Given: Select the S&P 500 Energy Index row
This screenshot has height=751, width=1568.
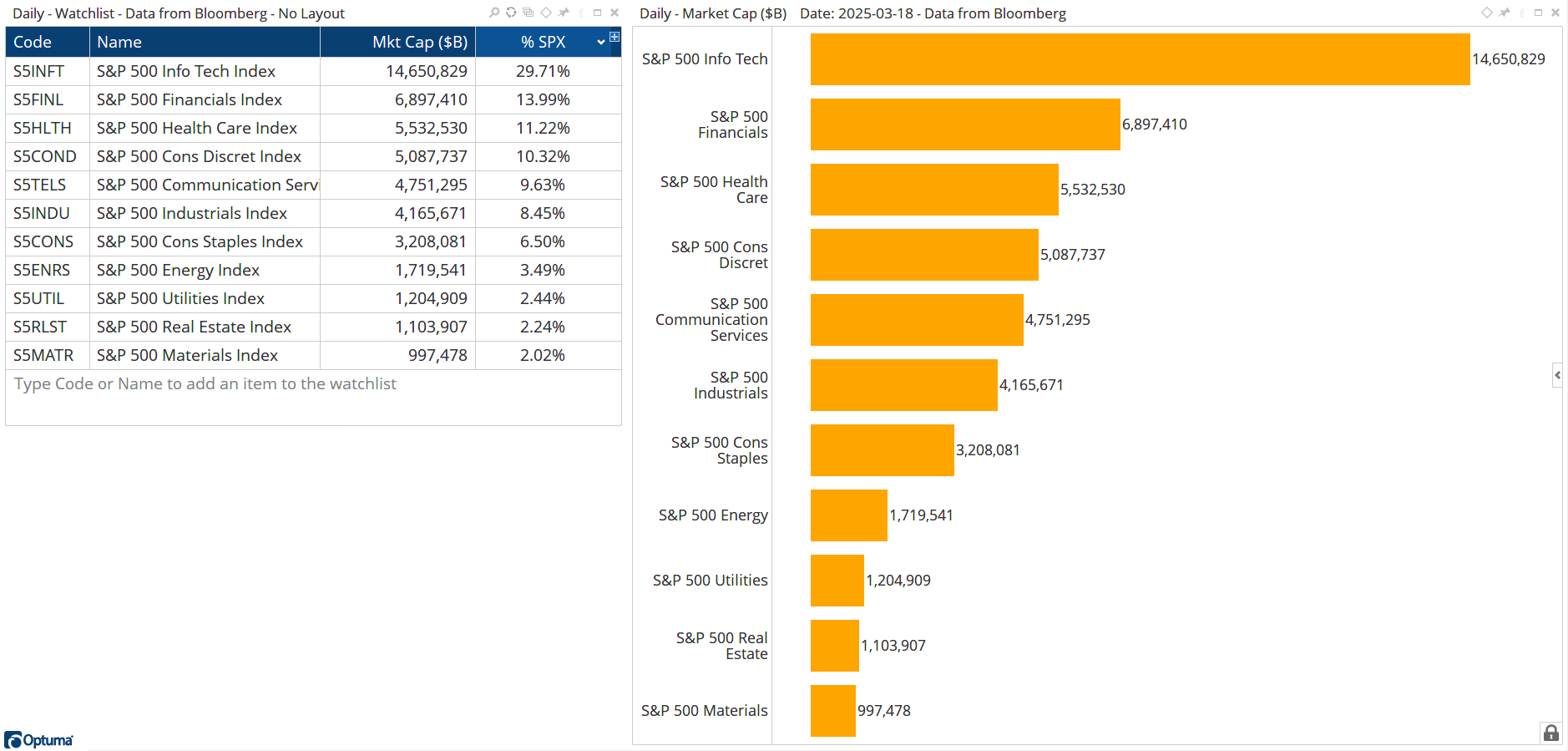Looking at the screenshot, I should tap(178, 270).
